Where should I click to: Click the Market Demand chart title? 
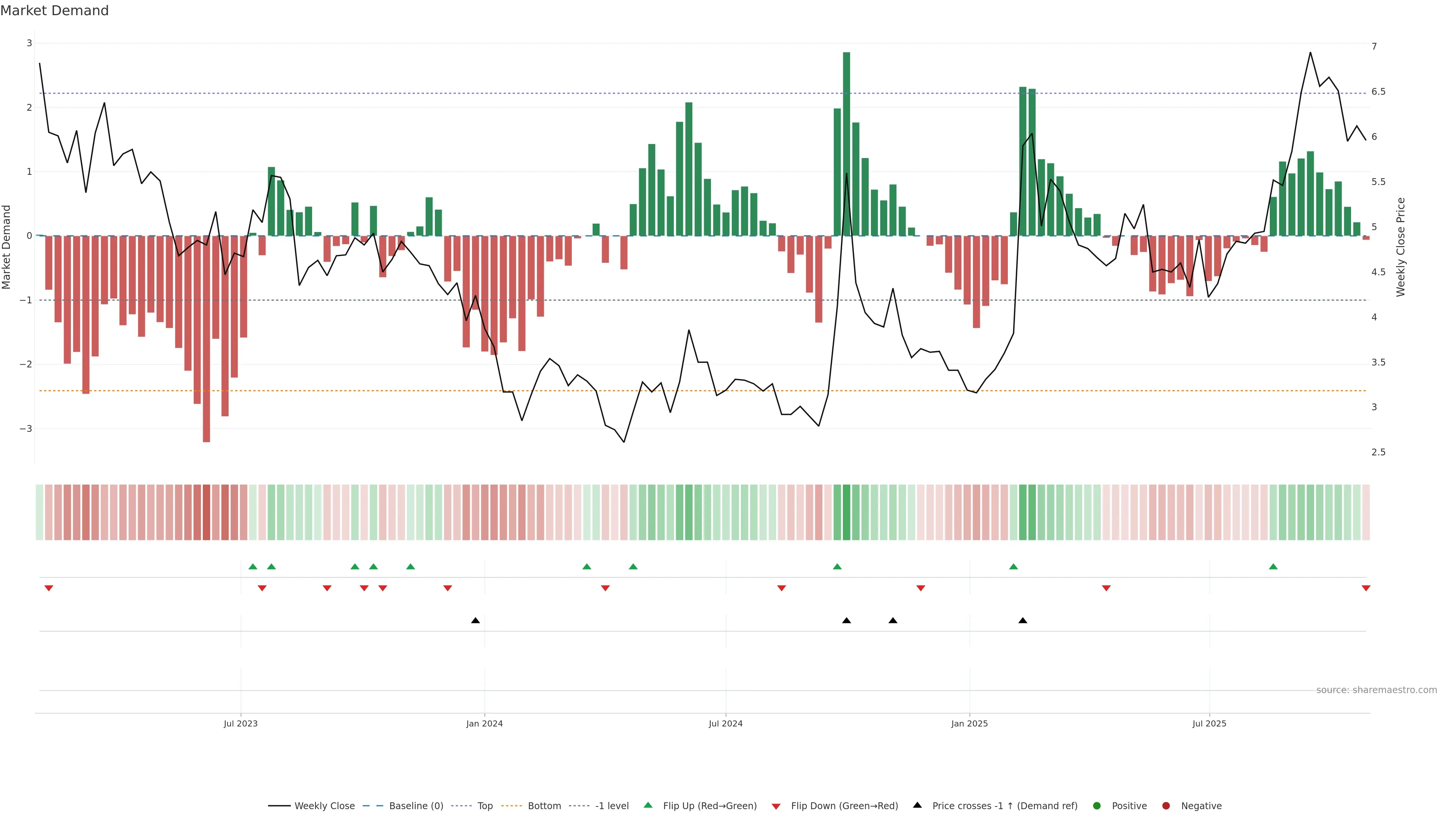point(54,11)
